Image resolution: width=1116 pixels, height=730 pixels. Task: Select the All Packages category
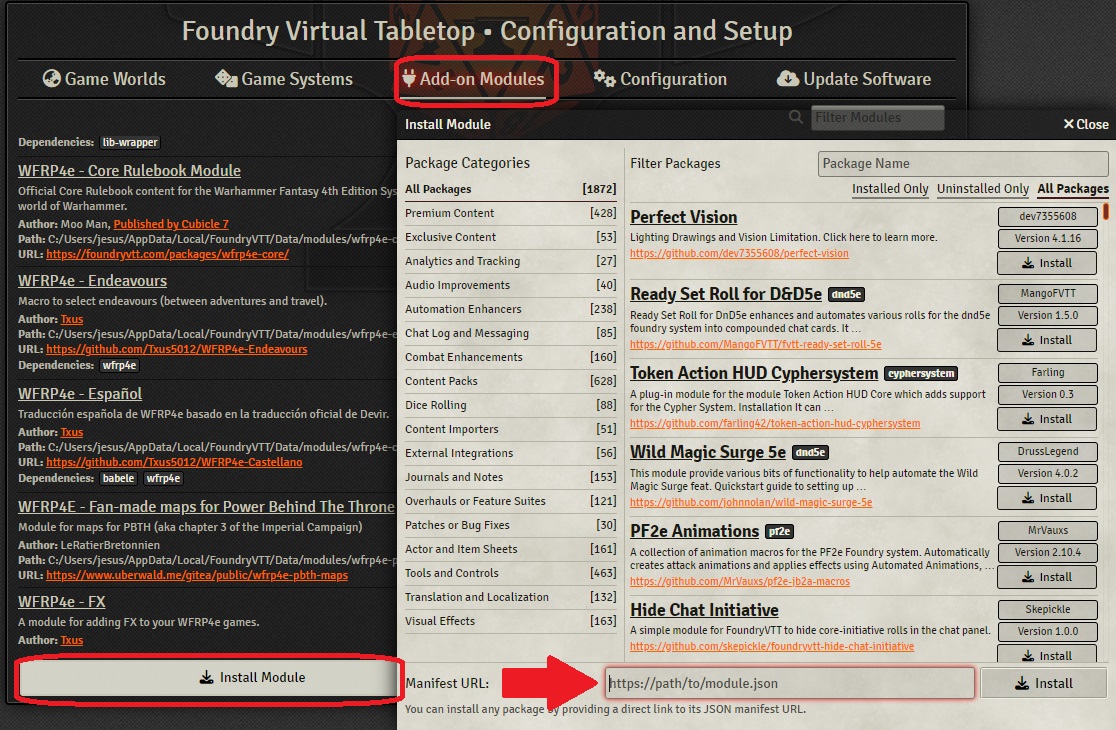click(510, 189)
